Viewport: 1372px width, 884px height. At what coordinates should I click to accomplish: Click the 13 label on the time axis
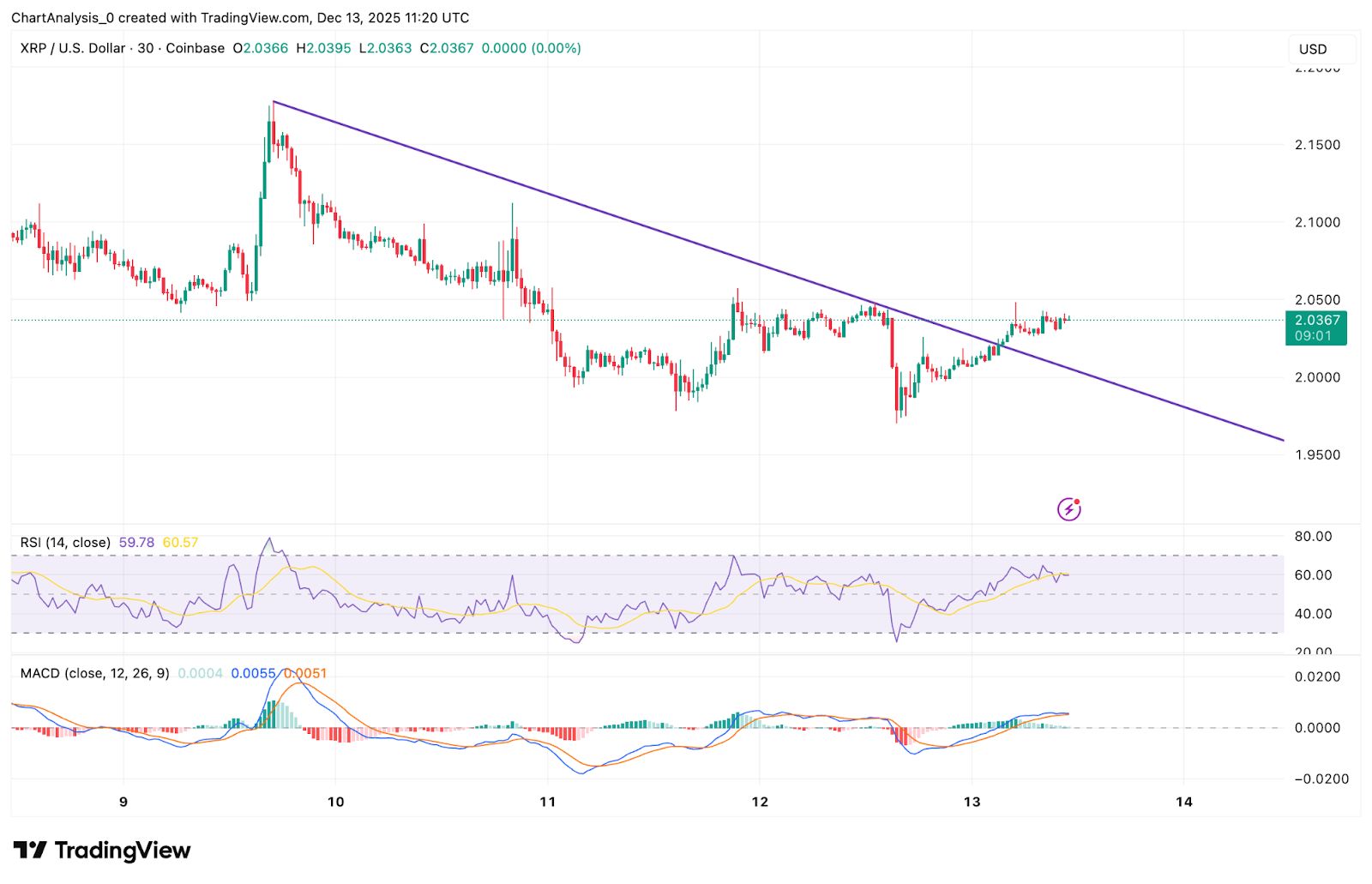pos(972,803)
